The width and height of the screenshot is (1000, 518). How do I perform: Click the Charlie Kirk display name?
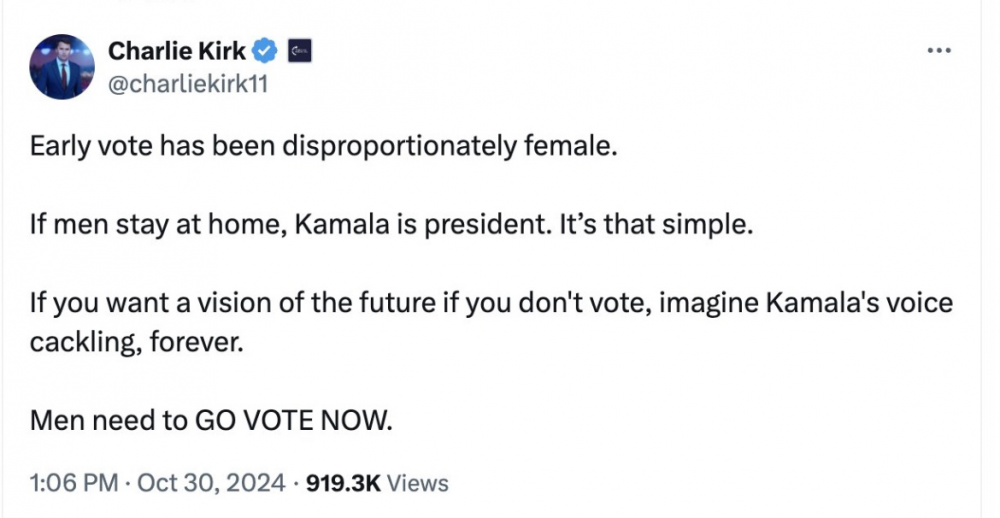click(x=176, y=50)
